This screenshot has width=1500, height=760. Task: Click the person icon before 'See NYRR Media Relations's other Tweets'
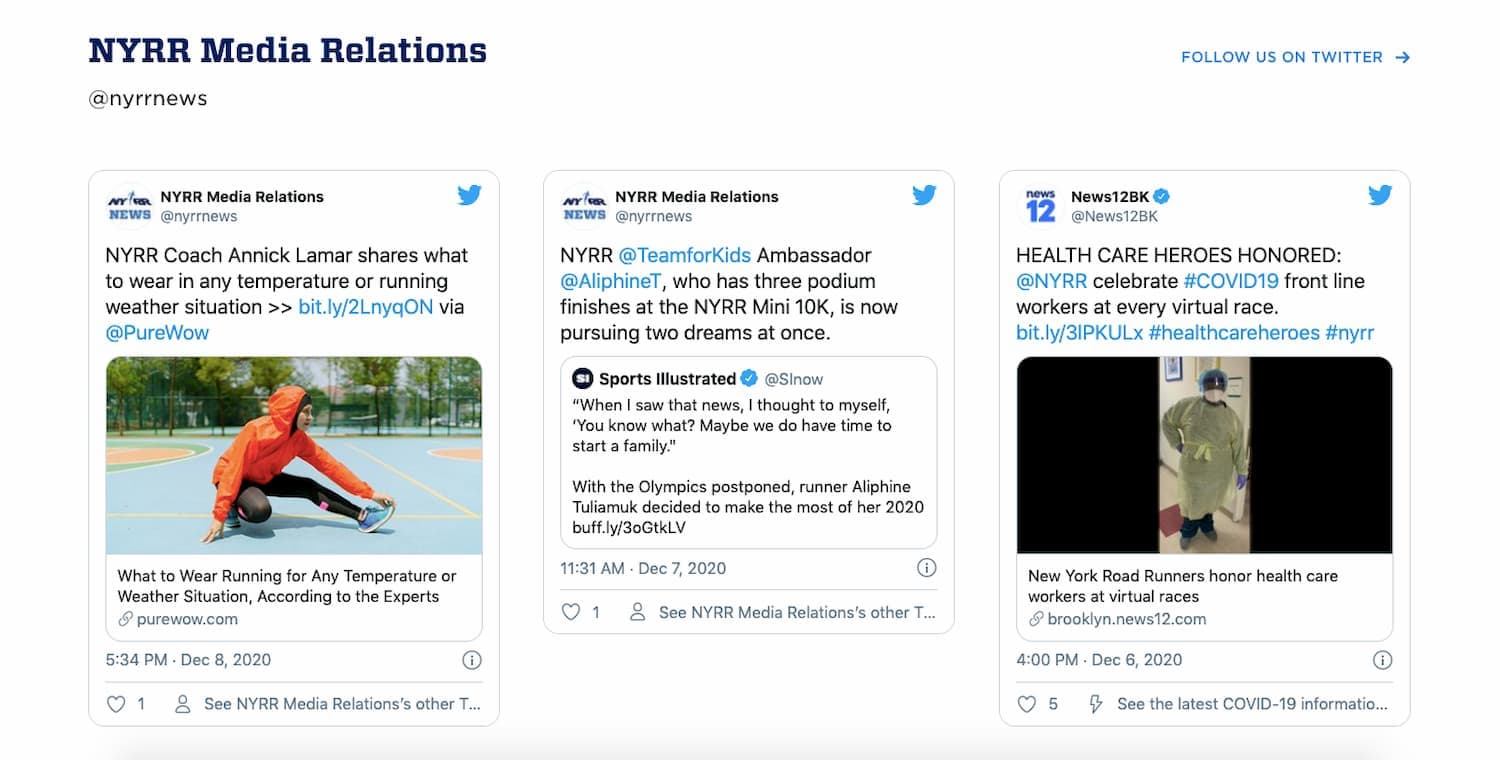(x=181, y=704)
